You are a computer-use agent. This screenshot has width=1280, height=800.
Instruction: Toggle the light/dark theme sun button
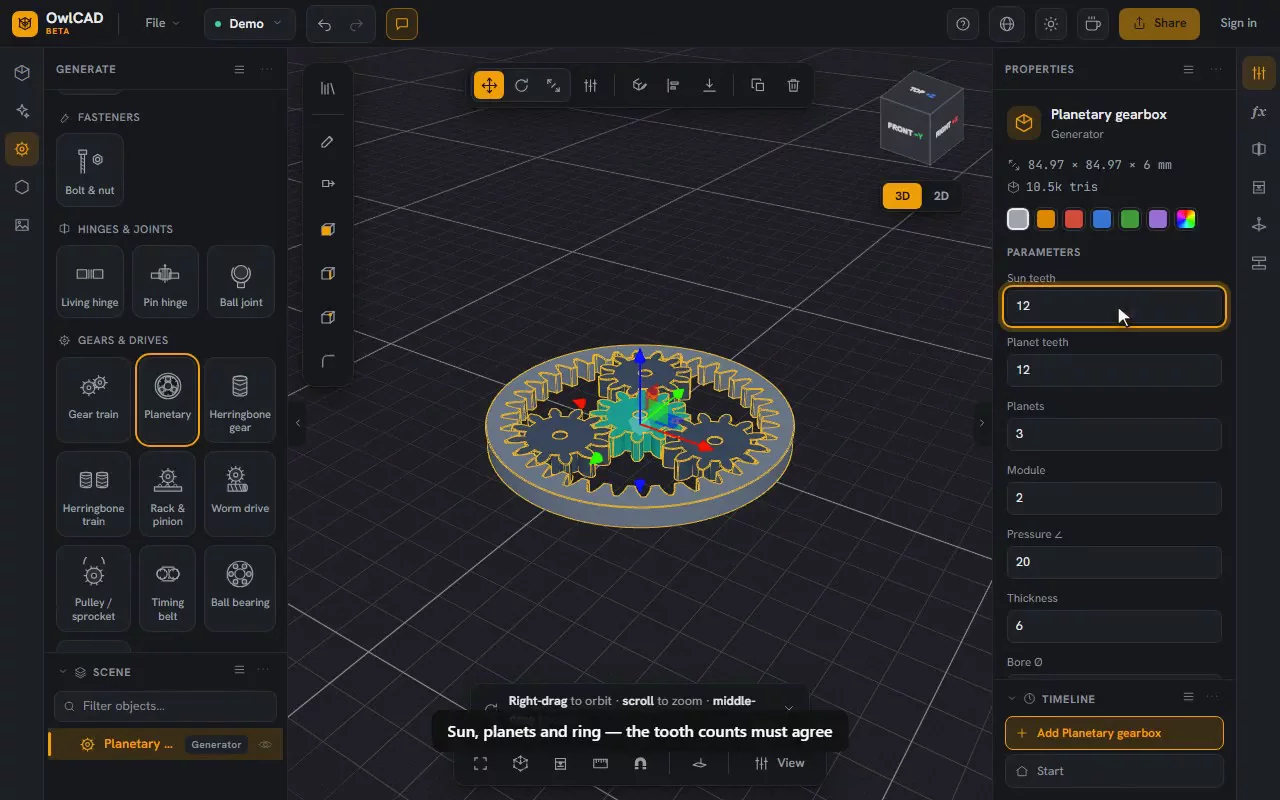[x=1051, y=24]
